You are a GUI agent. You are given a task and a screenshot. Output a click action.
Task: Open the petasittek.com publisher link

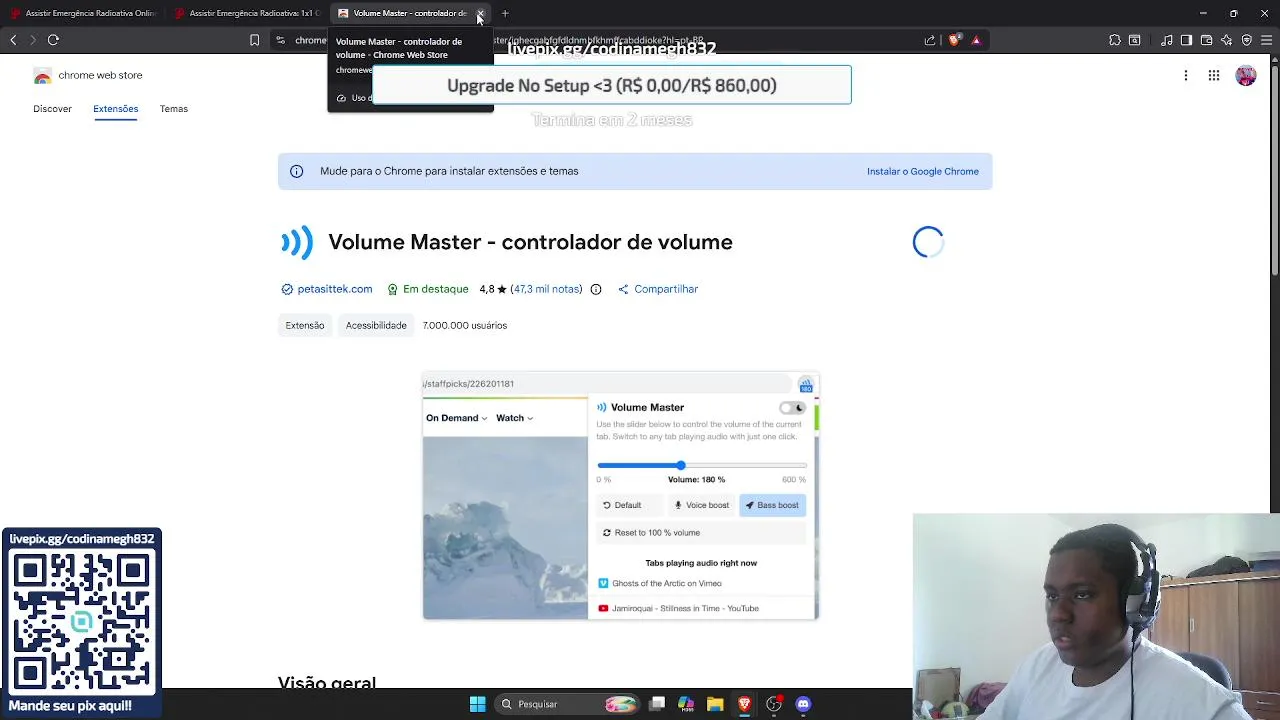tap(335, 289)
